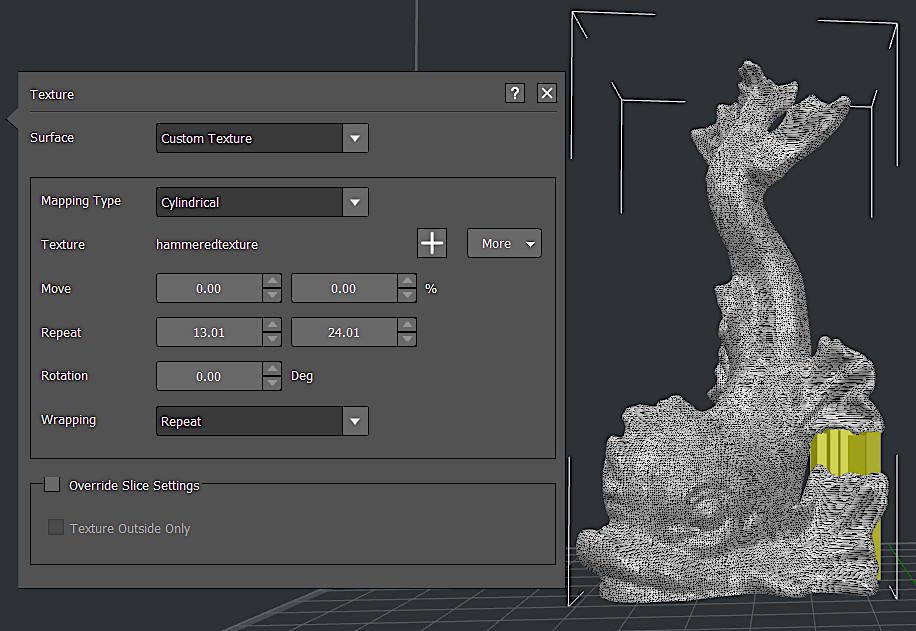
Task: Decrease second Repeat value 24.01 down arrow
Action: tap(406, 339)
